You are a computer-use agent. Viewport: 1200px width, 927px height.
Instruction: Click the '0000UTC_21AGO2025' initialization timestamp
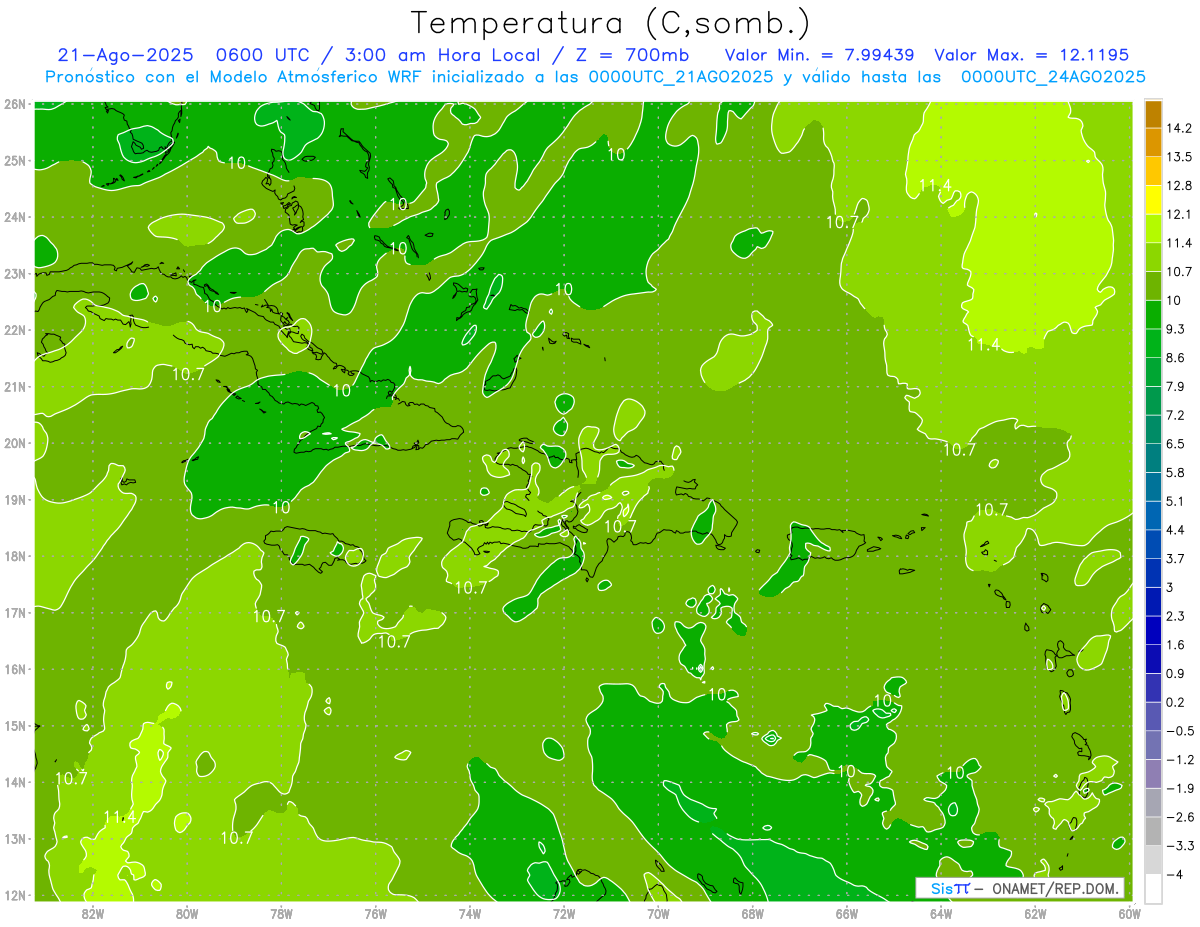point(680,77)
